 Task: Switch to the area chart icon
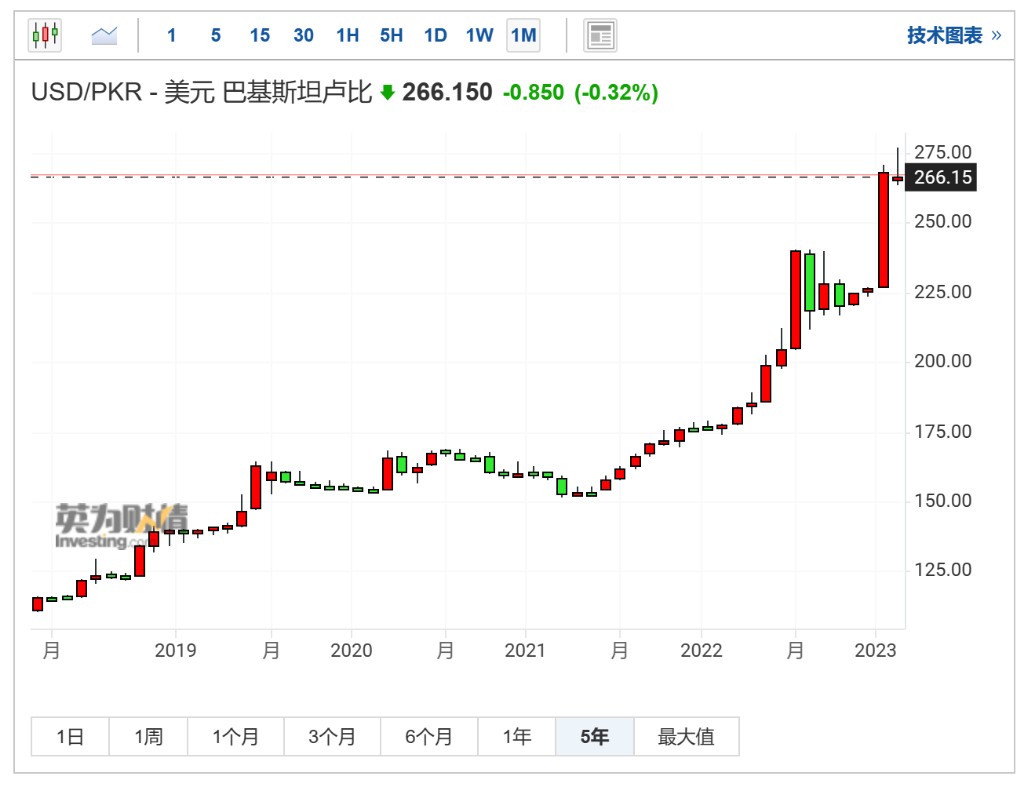[x=104, y=36]
